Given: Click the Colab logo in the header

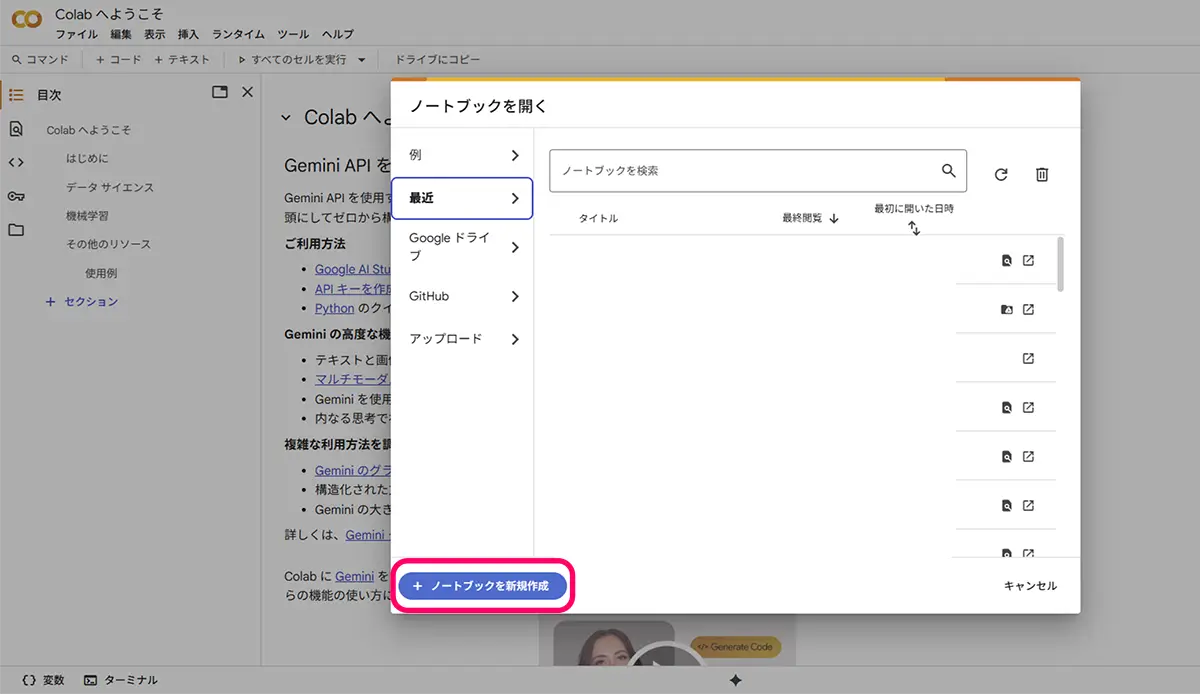Looking at the screenshot, I should 26,20.
